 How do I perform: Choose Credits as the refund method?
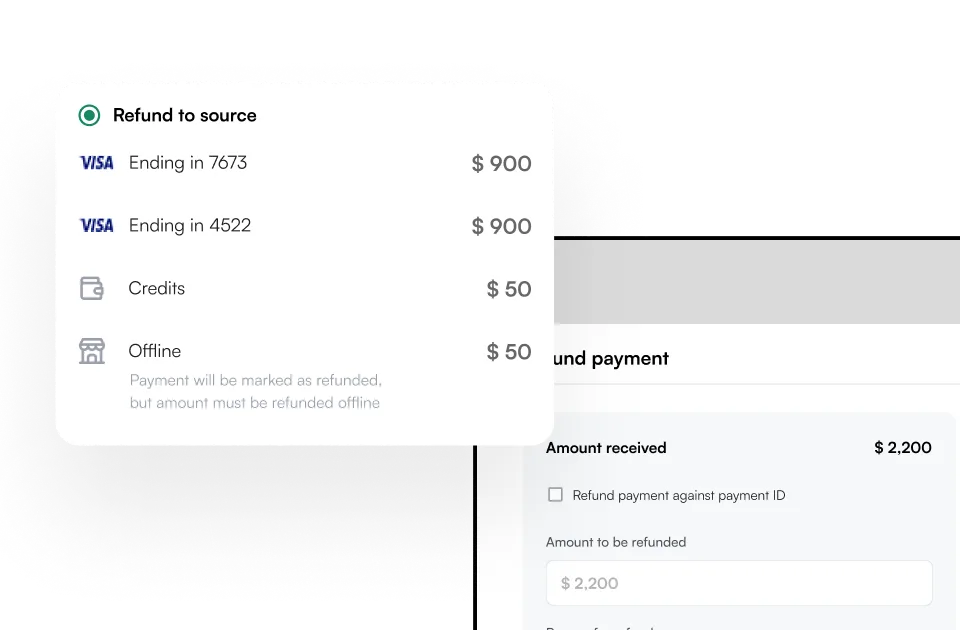point(157,288)
